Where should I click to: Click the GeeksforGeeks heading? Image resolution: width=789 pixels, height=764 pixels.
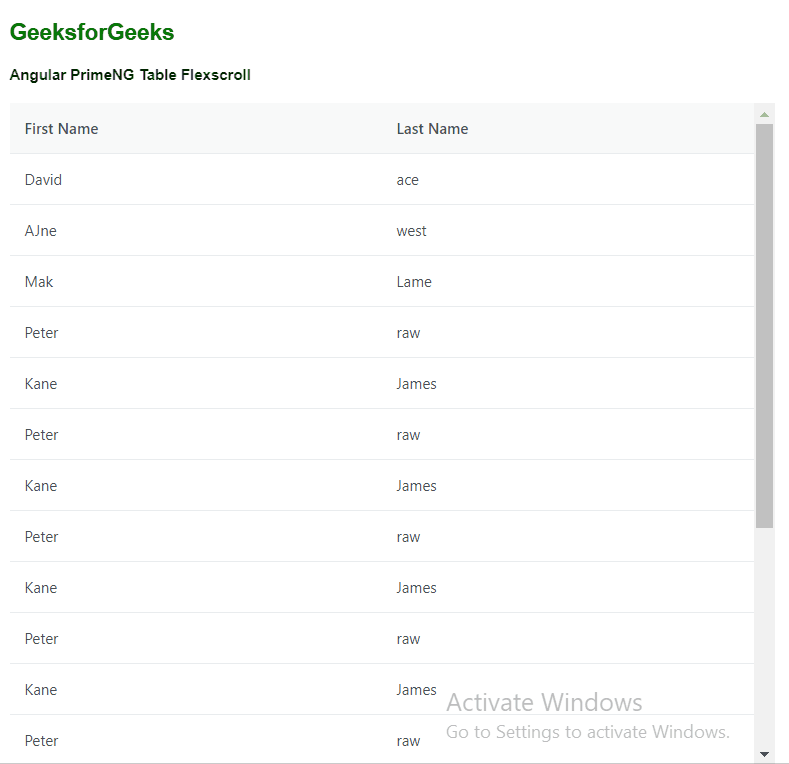(92, 33)
